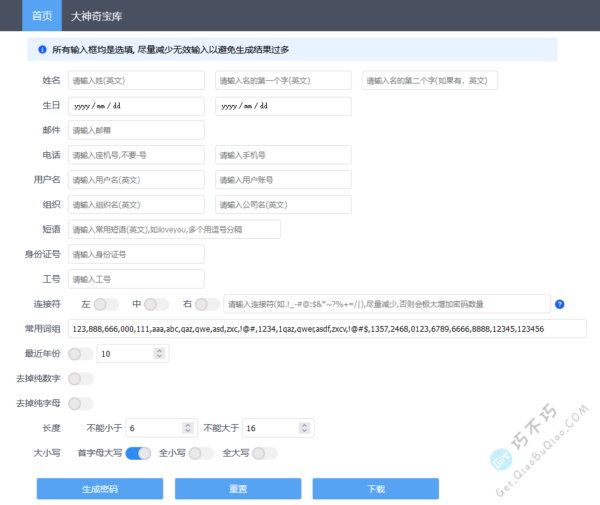
Task: Click the blue info icon in the notice banner
Action: pos(42,49)
